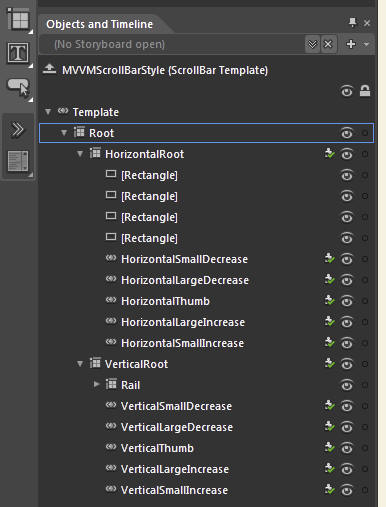Click HorizontalSmallIncrease's template part icon

329,342
